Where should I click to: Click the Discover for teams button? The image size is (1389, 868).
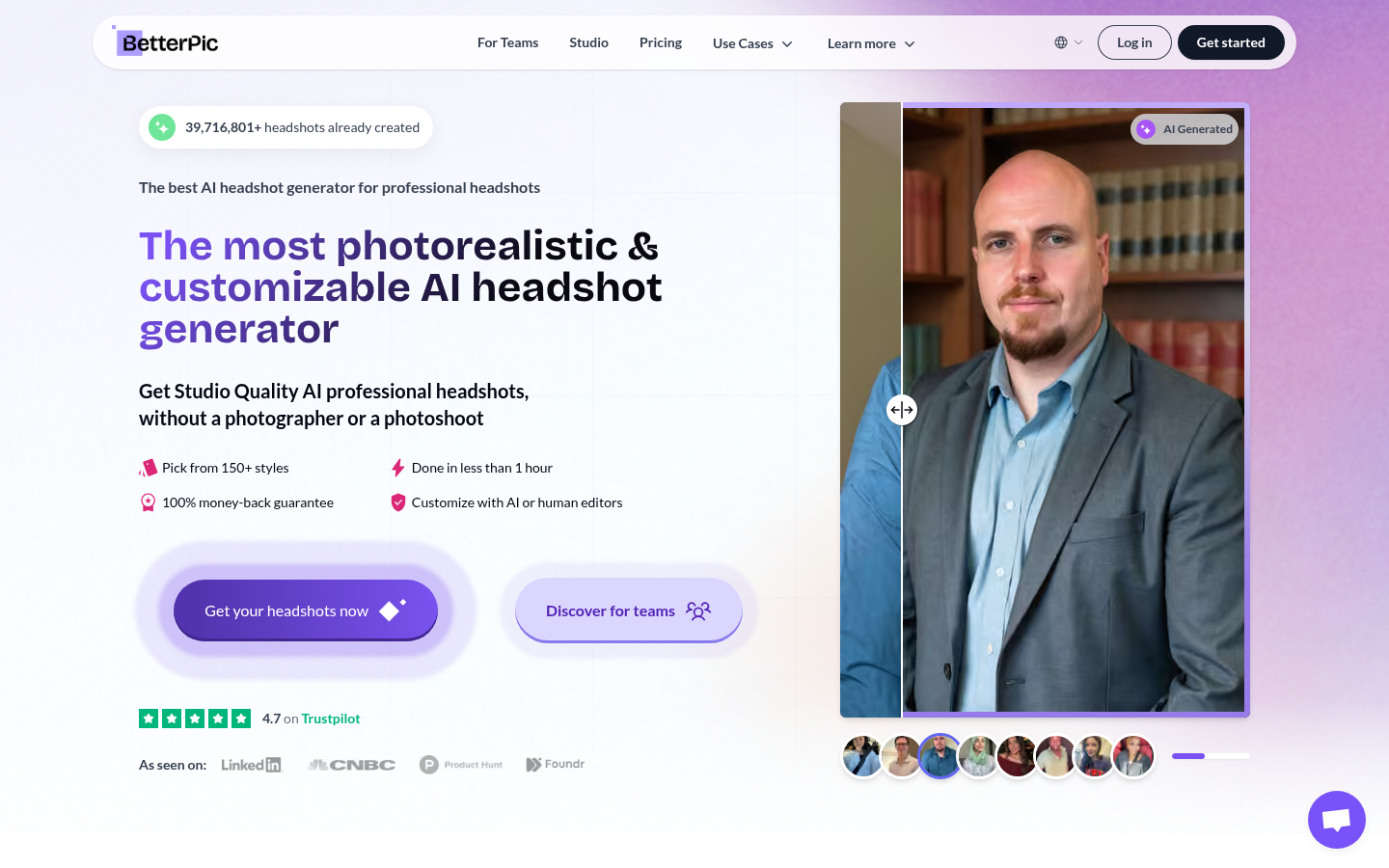[x=629, y=610]
